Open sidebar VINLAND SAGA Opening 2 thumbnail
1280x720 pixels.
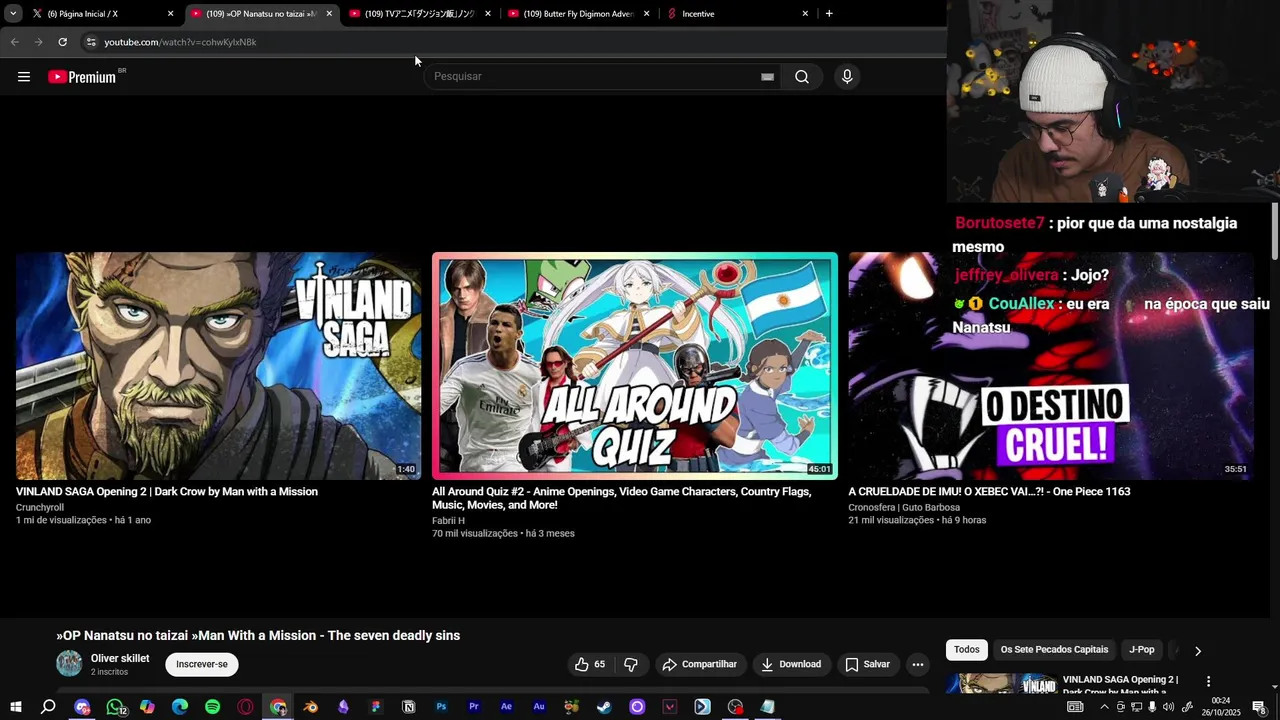pos(1001,684)
